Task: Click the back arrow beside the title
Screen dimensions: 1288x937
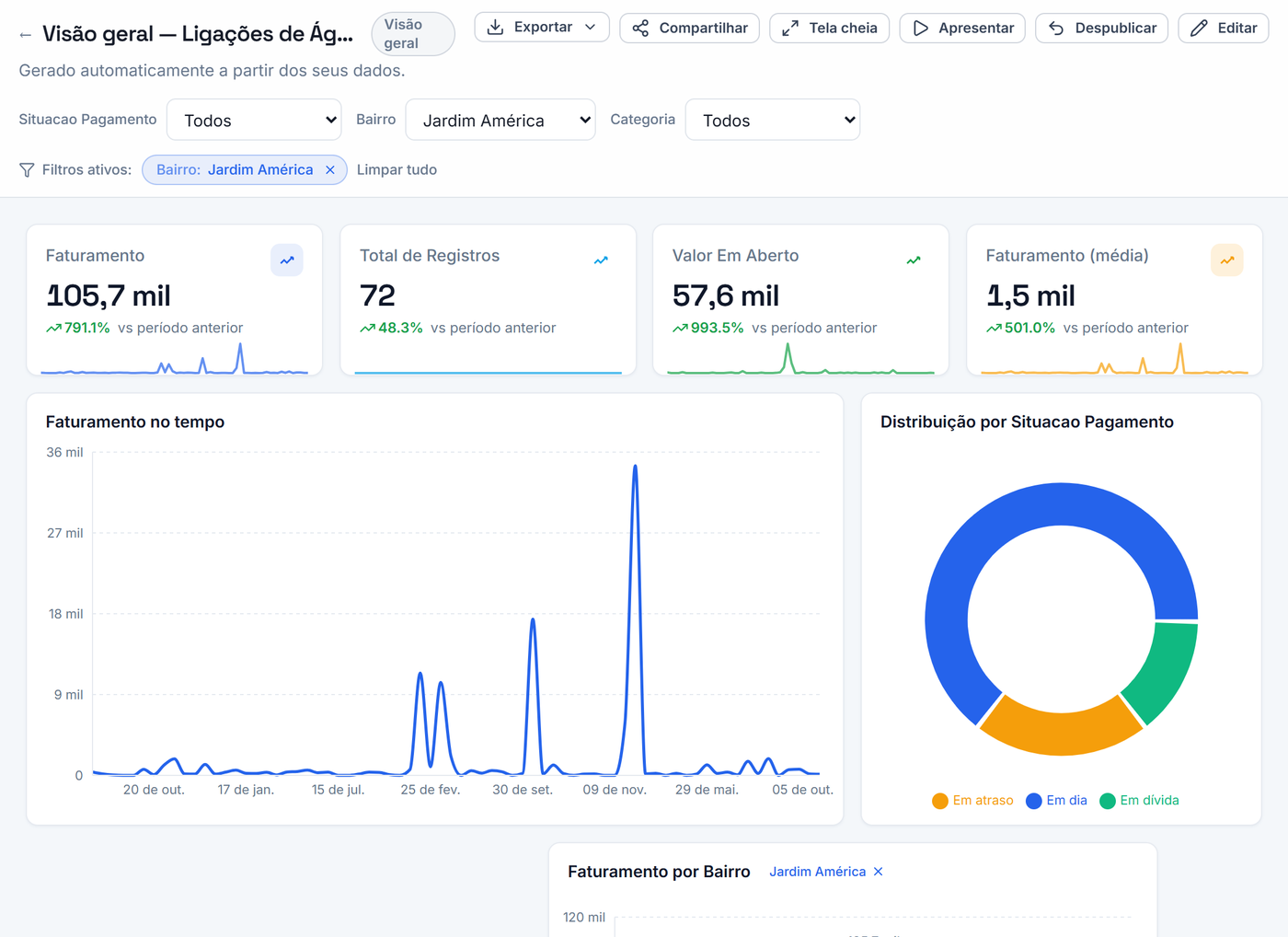Action: pyautogui.click(x=25, y=35)
